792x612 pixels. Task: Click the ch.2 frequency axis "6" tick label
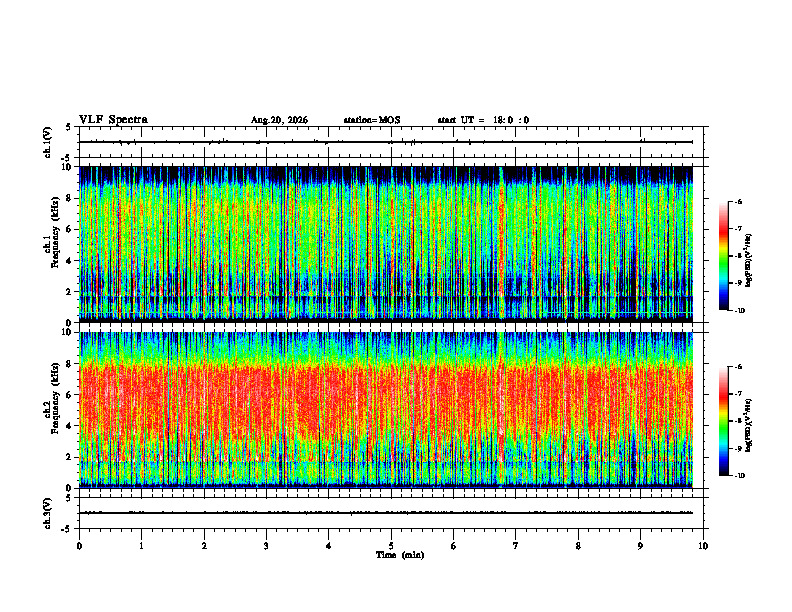70,395
